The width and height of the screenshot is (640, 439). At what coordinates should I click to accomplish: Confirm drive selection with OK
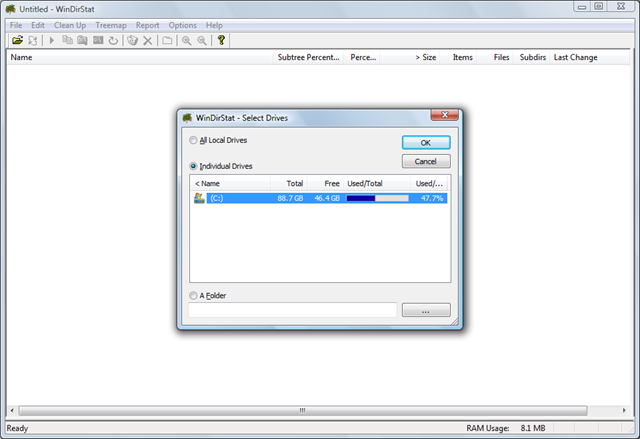(426, 143)
